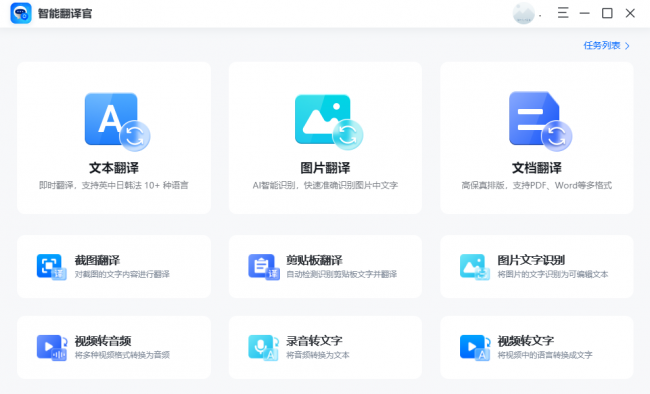
Task: Select the 图片翻译 title text
Action: coord(325,168)
